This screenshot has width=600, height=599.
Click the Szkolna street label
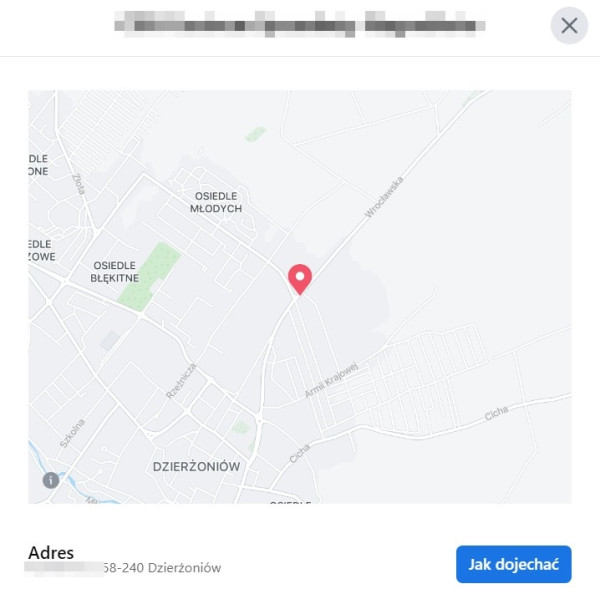(x=72, y=433)
